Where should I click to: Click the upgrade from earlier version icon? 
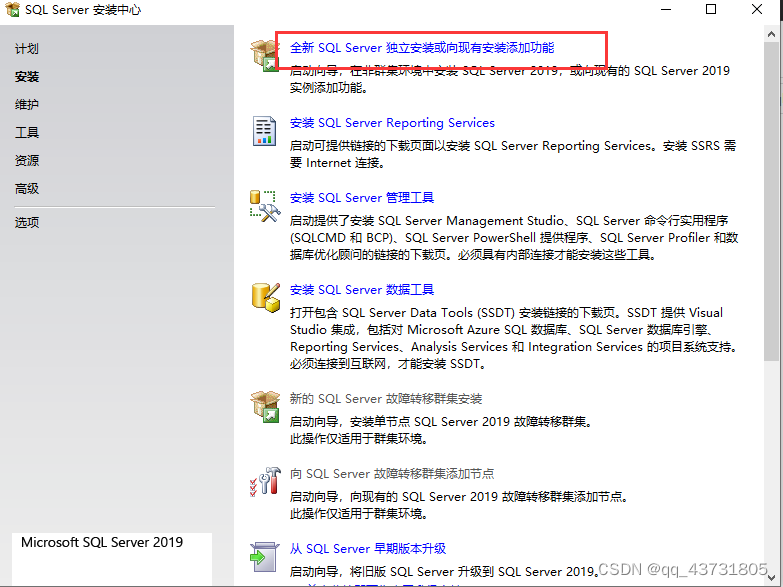[265, 557]
